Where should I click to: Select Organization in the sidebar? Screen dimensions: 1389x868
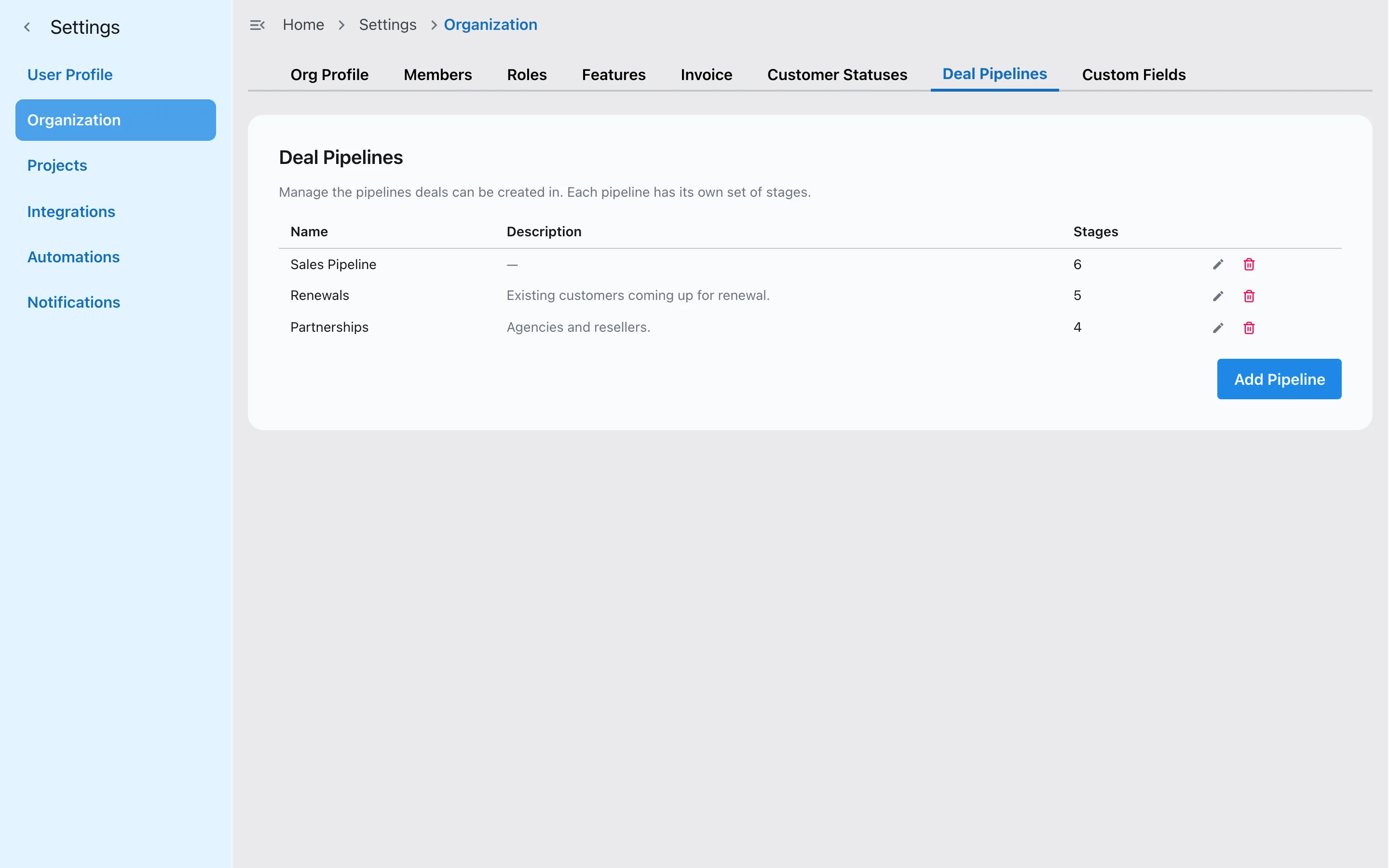click(x=116, y=120)
